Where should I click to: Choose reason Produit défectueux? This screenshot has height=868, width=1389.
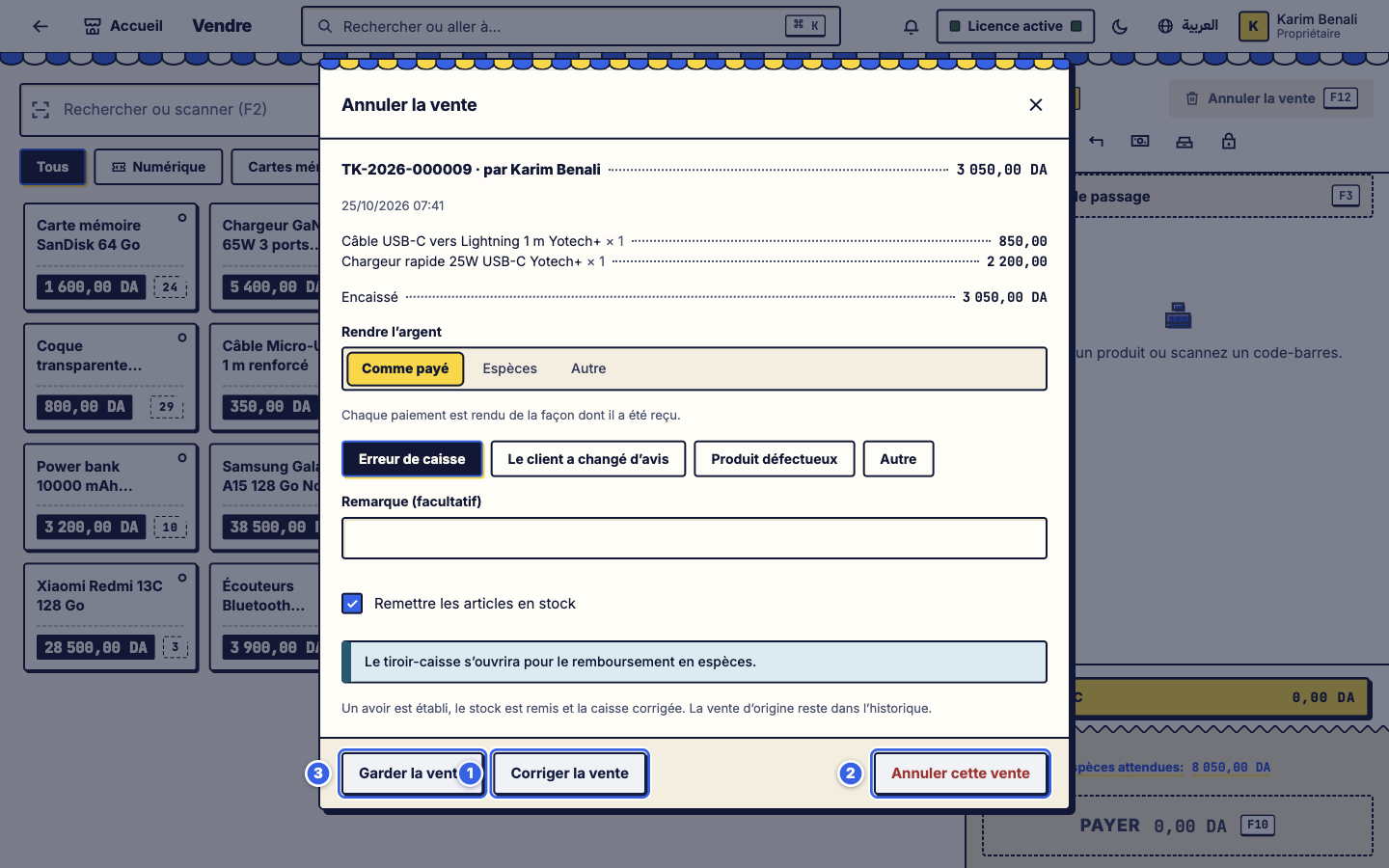pyautogui.click(x=774, y=459)
